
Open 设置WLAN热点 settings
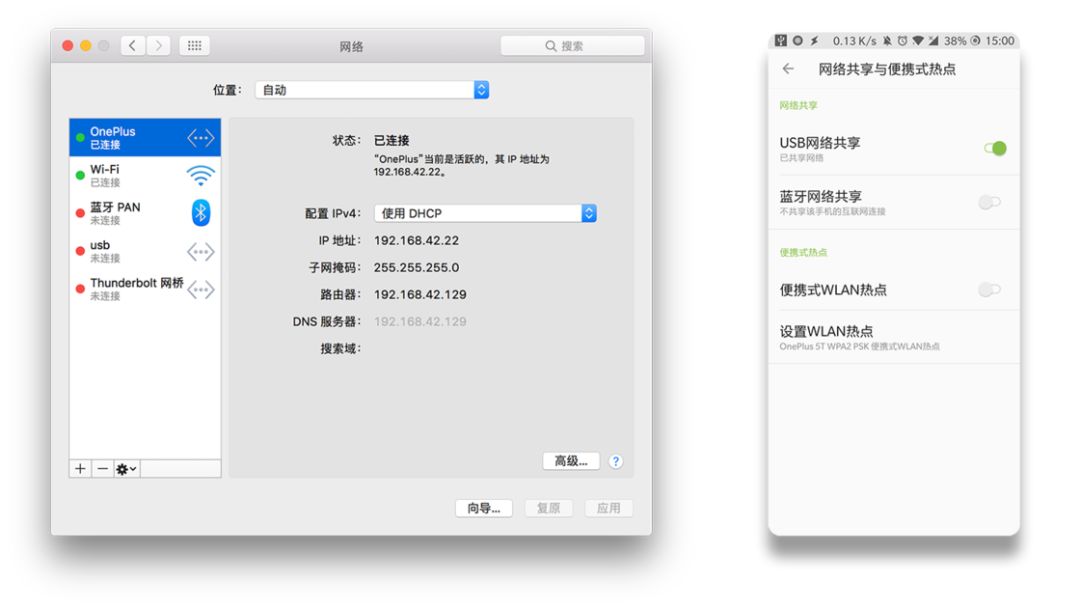pyautogui.click(x=894, y=337)
